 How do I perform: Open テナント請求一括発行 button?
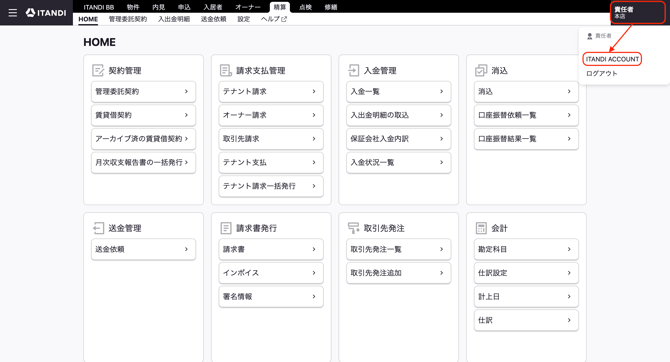pos(271,186)
